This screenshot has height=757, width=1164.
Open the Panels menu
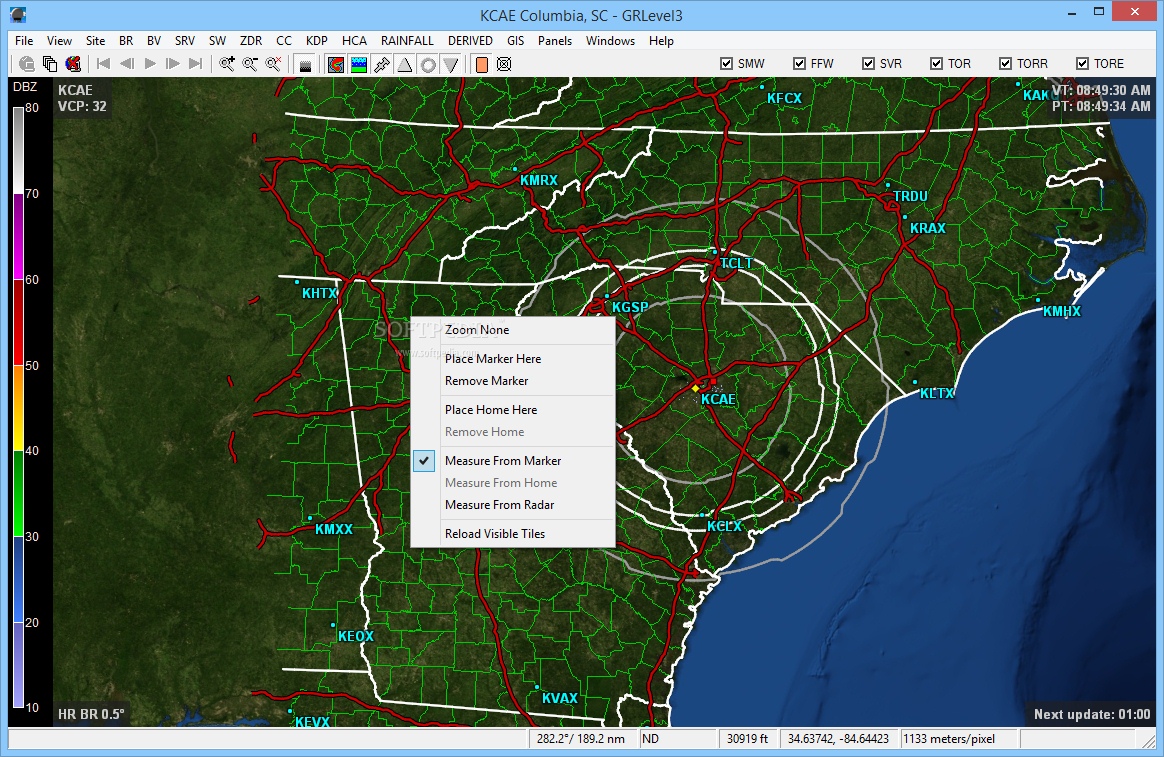click(555, 41)
